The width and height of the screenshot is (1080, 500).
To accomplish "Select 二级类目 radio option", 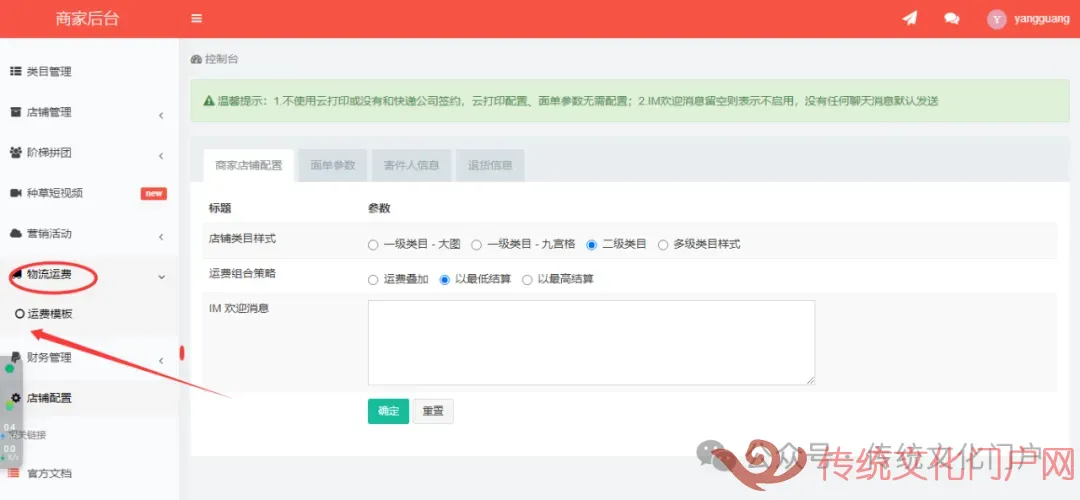I will pyautogui.click(x=591, y=244).
